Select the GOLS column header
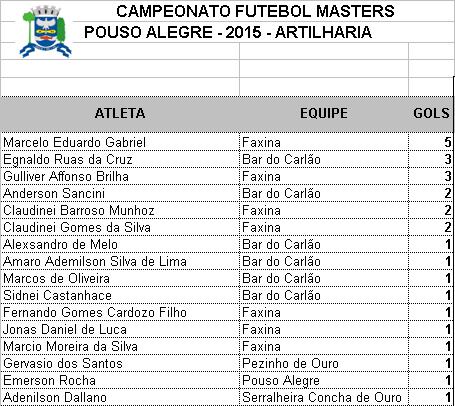Screen dimensions: 455x406 pyautogui.click(x=431, y=113)
